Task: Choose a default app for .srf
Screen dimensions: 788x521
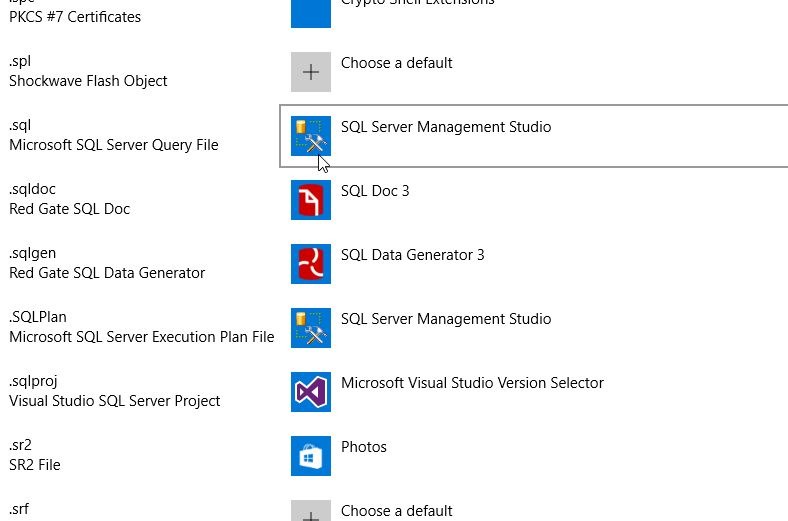Action: coord(396,511)
